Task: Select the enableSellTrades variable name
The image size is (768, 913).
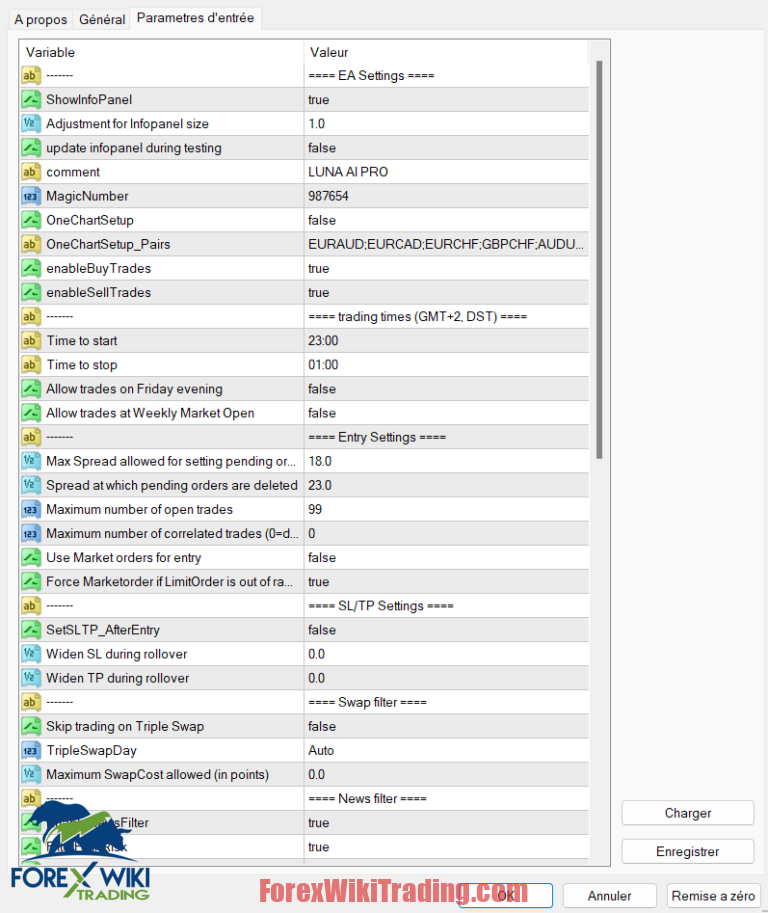Action: pos(98,292)
